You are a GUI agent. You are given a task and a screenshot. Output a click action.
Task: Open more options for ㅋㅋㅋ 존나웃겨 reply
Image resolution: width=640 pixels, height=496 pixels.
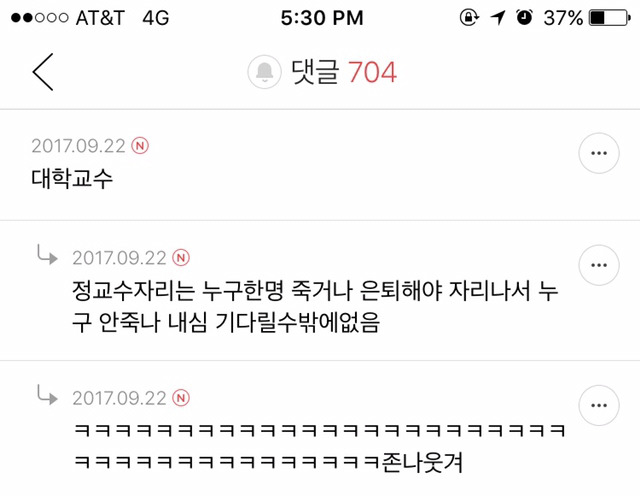click(x=599, y=405)
